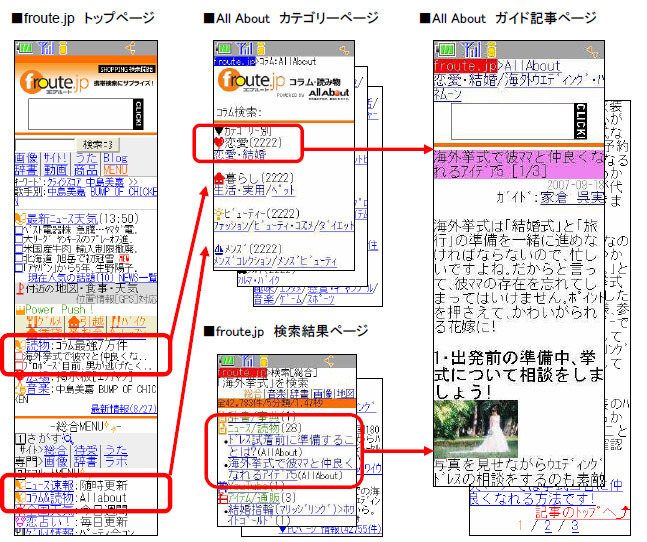Open ニュース速報 link in menu
Screen dimensions: 647x542
click(x=50, y=485)
